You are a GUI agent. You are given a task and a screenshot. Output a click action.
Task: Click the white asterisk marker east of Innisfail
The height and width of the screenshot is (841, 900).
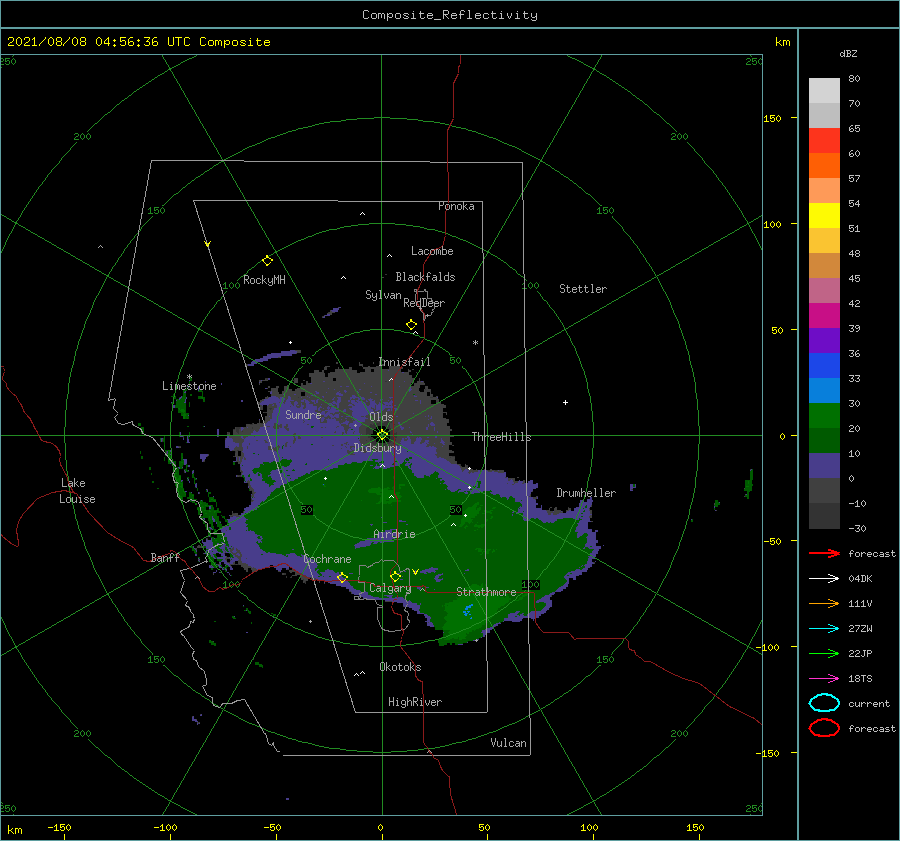pos(475,343)
